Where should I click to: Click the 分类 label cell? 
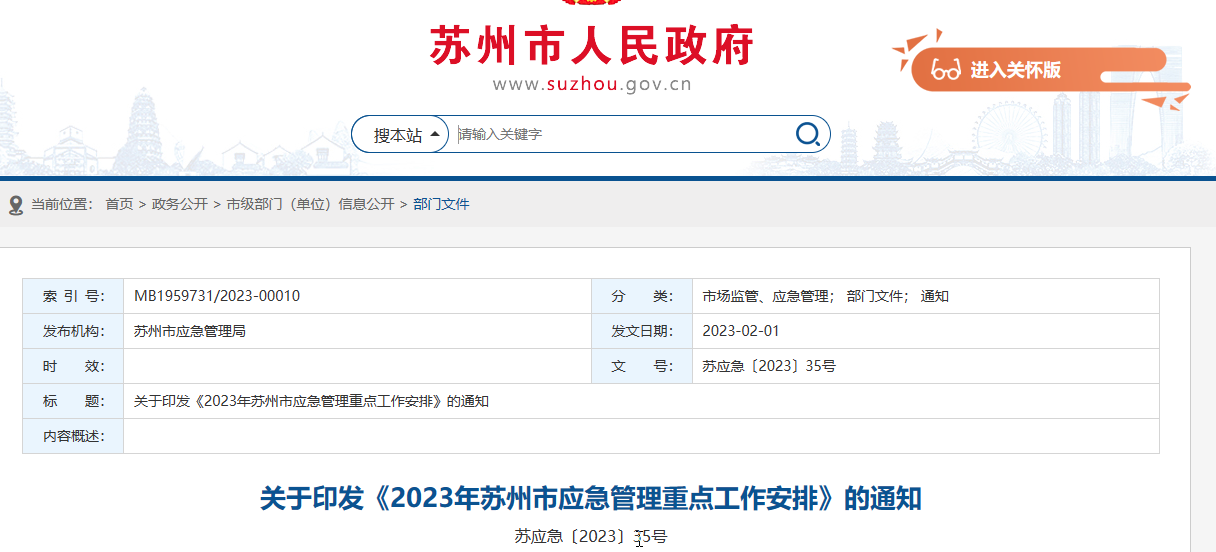click(x=642, y=296)
